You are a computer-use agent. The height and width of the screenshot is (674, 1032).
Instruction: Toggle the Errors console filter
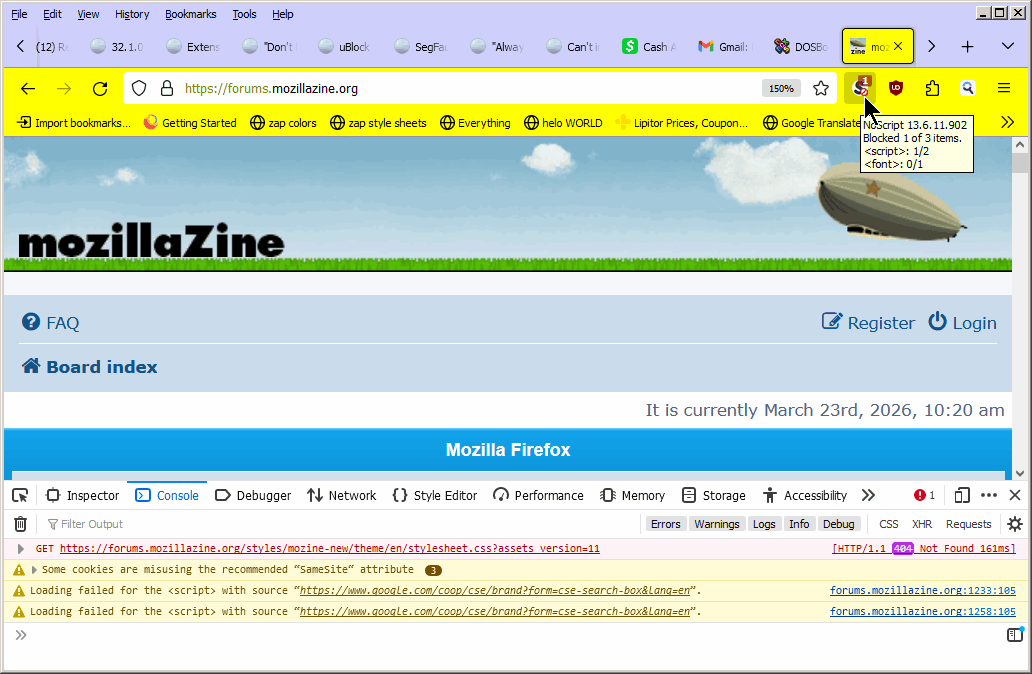[x=665, y=524]
